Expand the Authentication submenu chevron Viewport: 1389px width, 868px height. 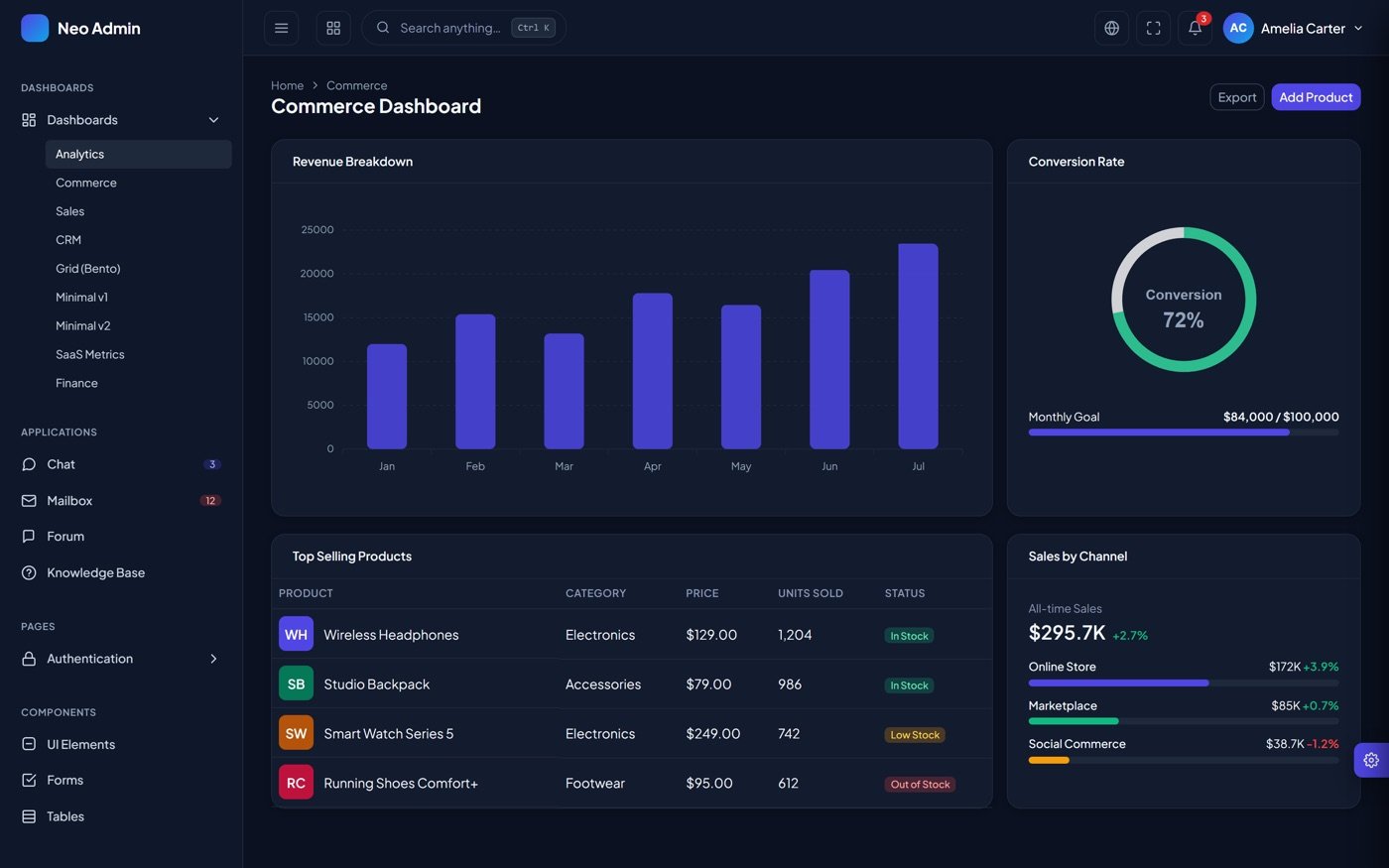213,659
